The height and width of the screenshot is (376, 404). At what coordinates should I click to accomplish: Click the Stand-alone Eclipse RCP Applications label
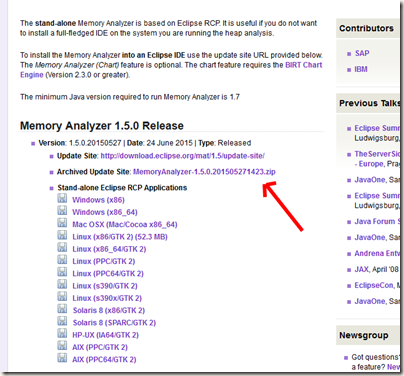122,188
